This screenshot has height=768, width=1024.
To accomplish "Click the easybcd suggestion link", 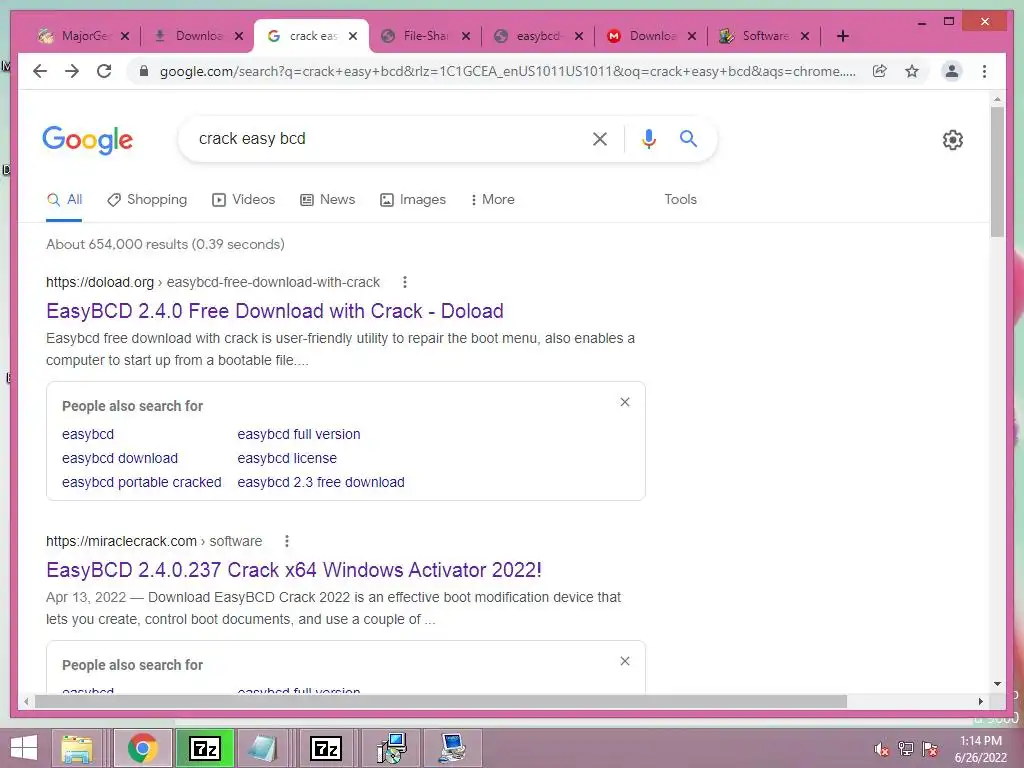I will [88, 434].
